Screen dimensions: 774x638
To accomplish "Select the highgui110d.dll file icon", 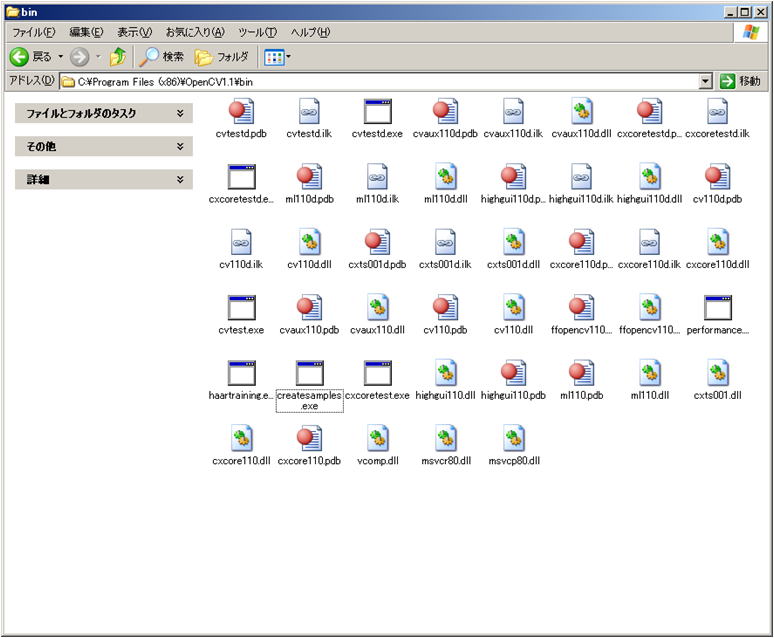I will [x=650, y=177].
